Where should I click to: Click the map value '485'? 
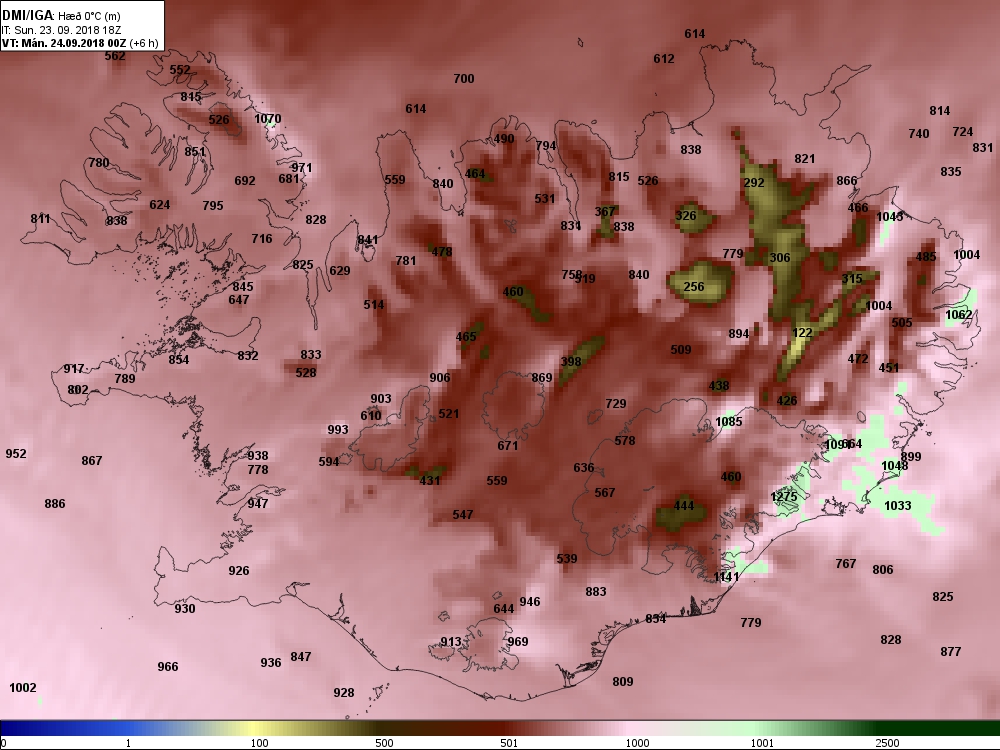coord(926,257)
